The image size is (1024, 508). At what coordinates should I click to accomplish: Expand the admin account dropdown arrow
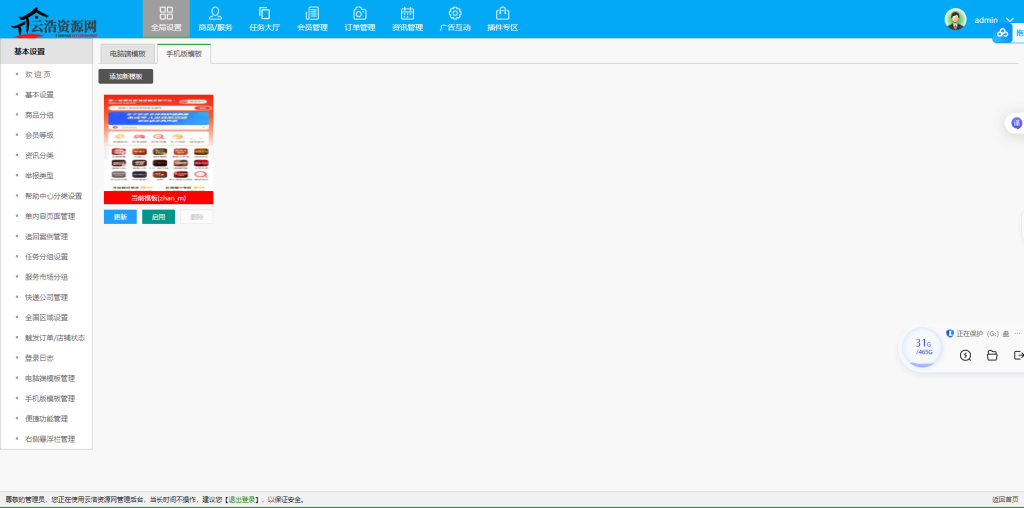click(1009, 20)
